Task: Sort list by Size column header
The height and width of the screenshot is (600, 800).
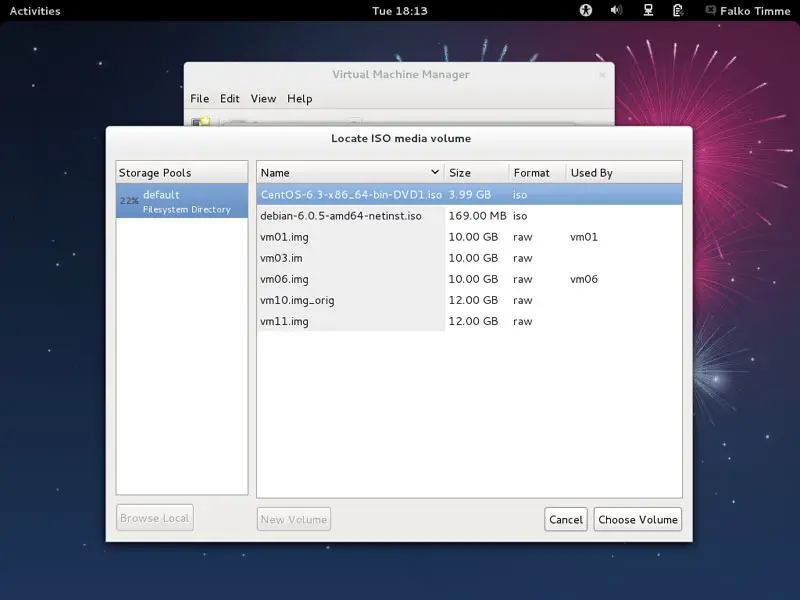Action: coord(476,173)
